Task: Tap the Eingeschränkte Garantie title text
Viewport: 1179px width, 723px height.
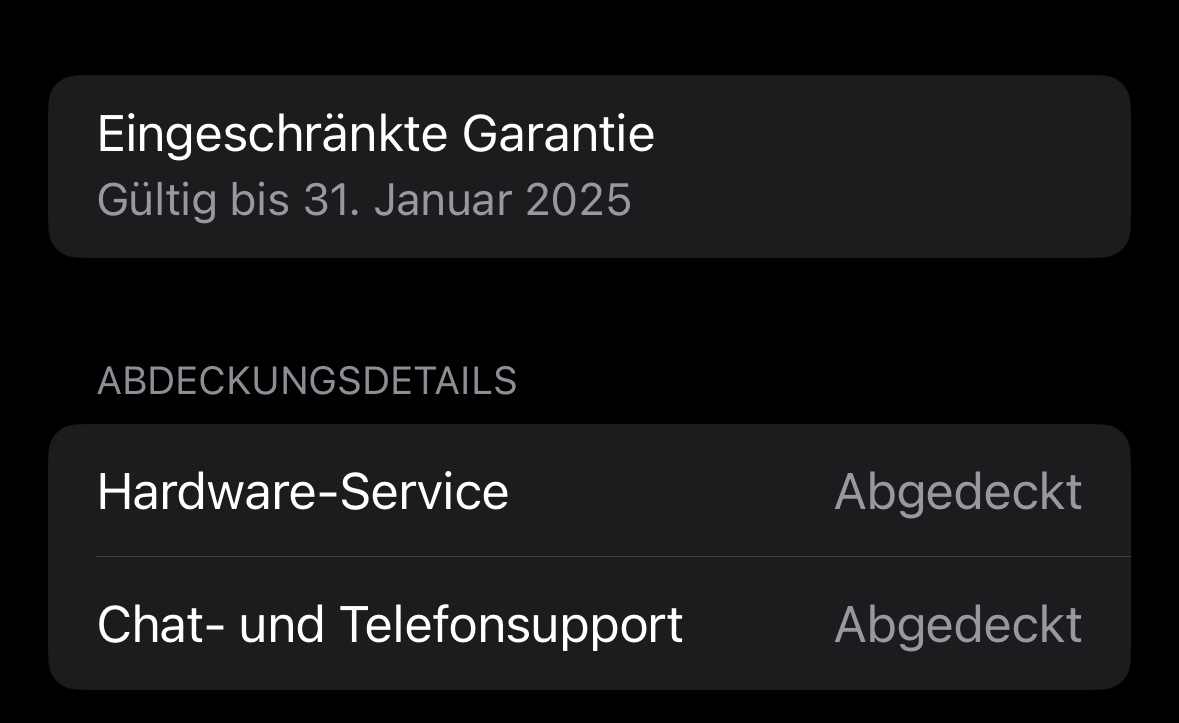Action: click(x=375, y=134)
